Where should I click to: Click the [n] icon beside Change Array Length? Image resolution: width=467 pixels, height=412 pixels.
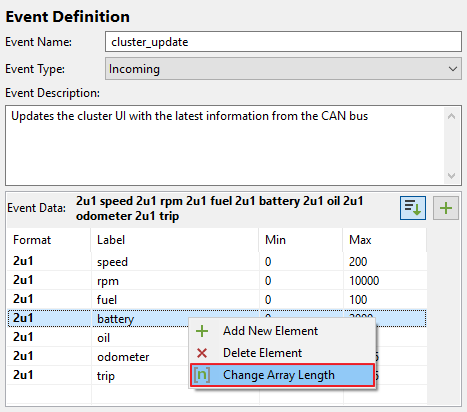click(202, 375)
